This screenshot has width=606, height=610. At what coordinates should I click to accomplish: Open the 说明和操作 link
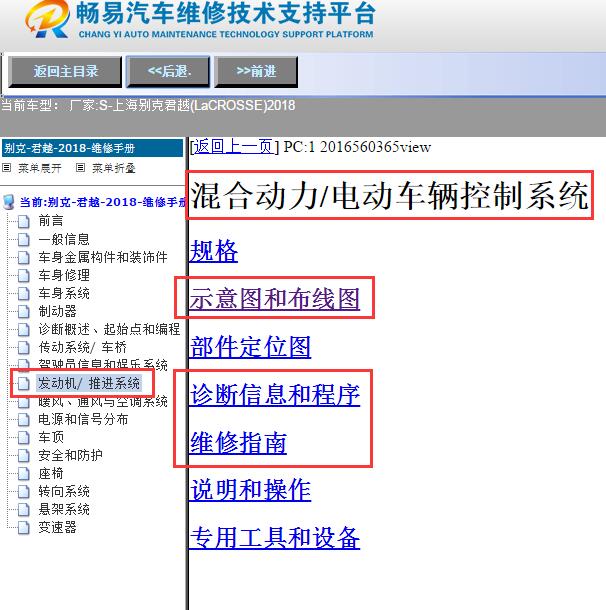pos(250,490)
